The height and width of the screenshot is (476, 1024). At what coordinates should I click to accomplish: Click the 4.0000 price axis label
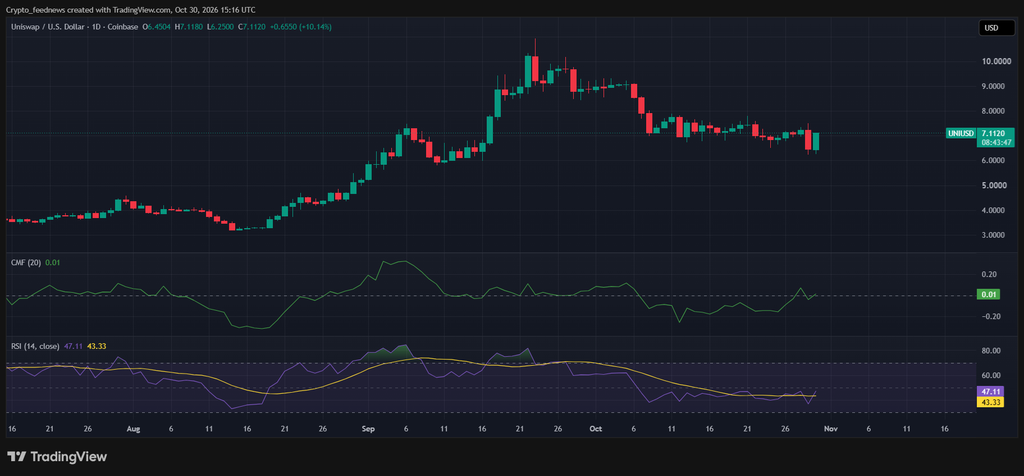(x=992, y=210)
